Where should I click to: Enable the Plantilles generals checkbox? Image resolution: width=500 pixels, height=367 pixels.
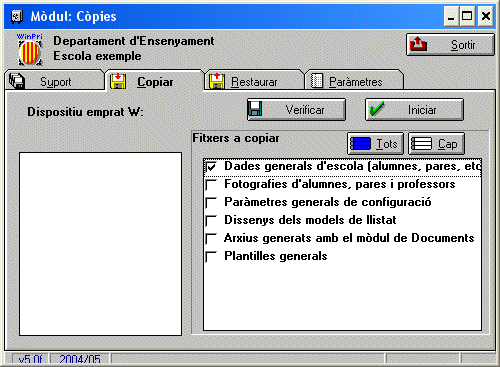point(211,256)
